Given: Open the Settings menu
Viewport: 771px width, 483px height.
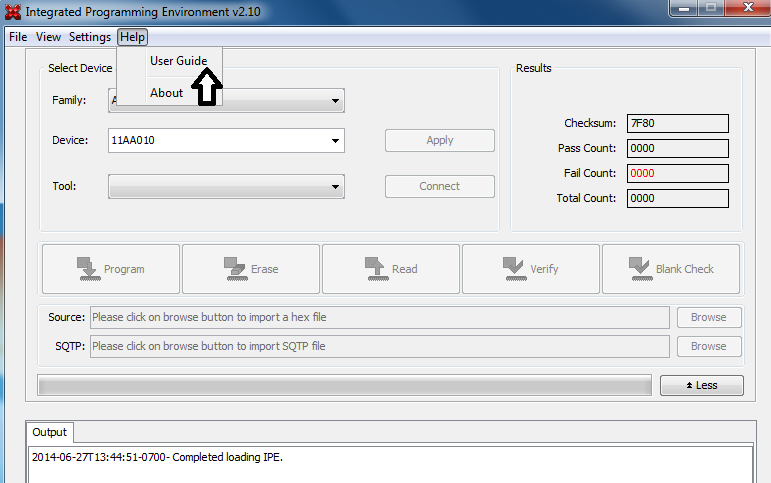Looking at the screenshot, I should pyautogui.click(x=90, y=37).
